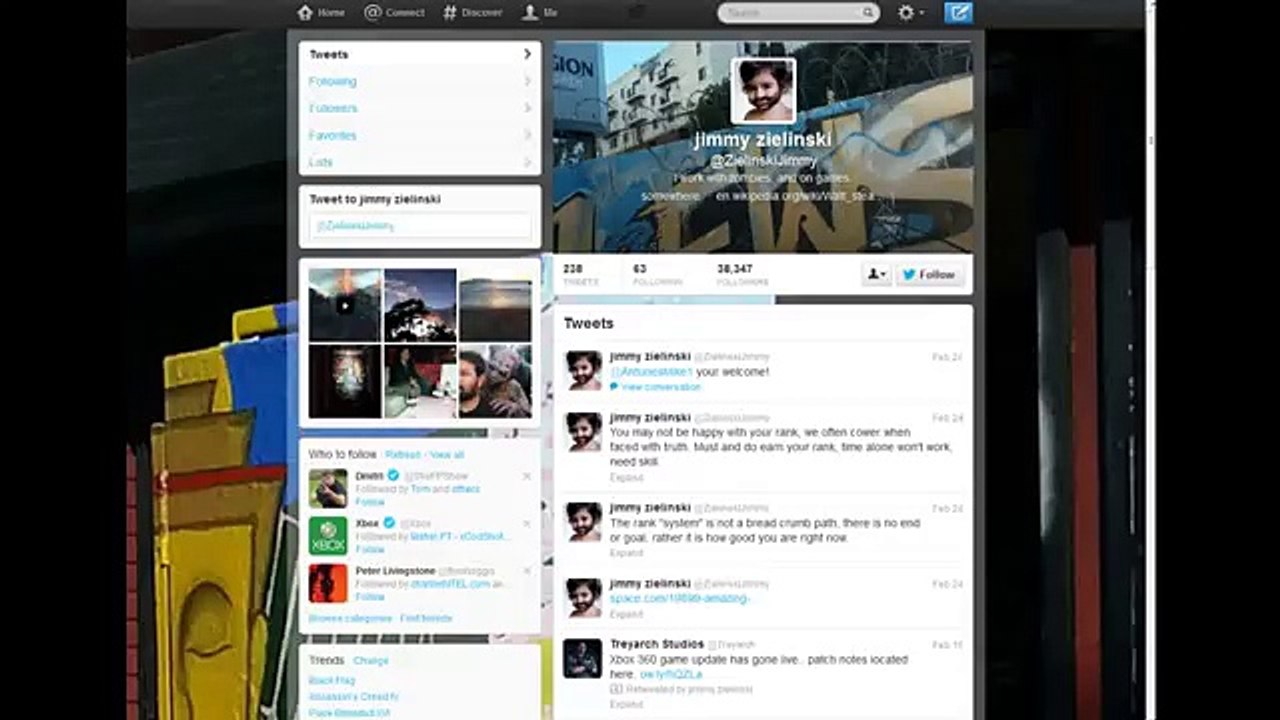The height and width of the screenshot is (720, 1280).
Task: Dismiss the Peter Livingstone suggestion with its X
Action: (x=527, y=570)
